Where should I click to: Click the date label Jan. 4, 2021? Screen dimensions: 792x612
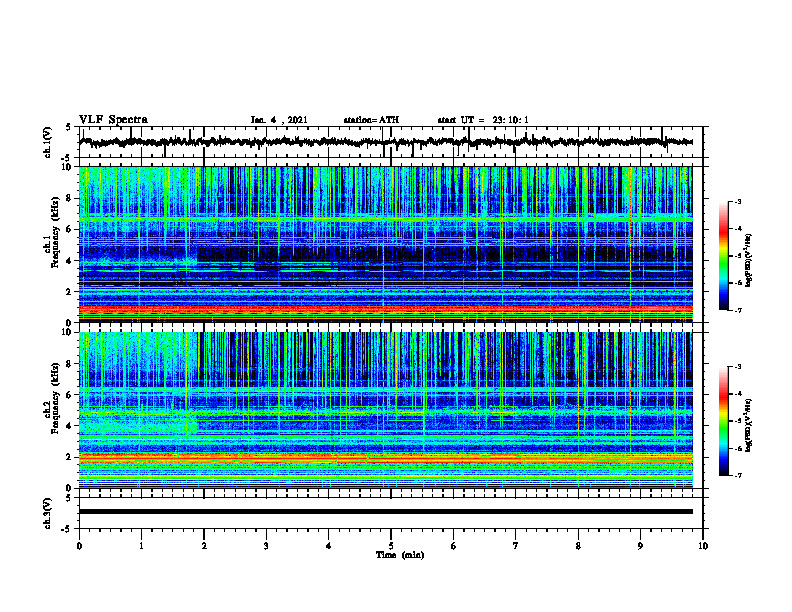(279, 120)
